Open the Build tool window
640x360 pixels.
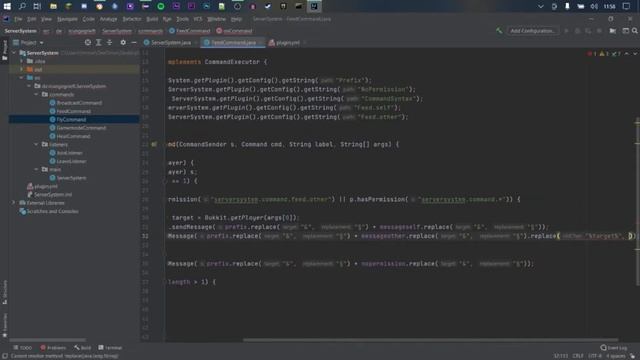click(82, 348)
